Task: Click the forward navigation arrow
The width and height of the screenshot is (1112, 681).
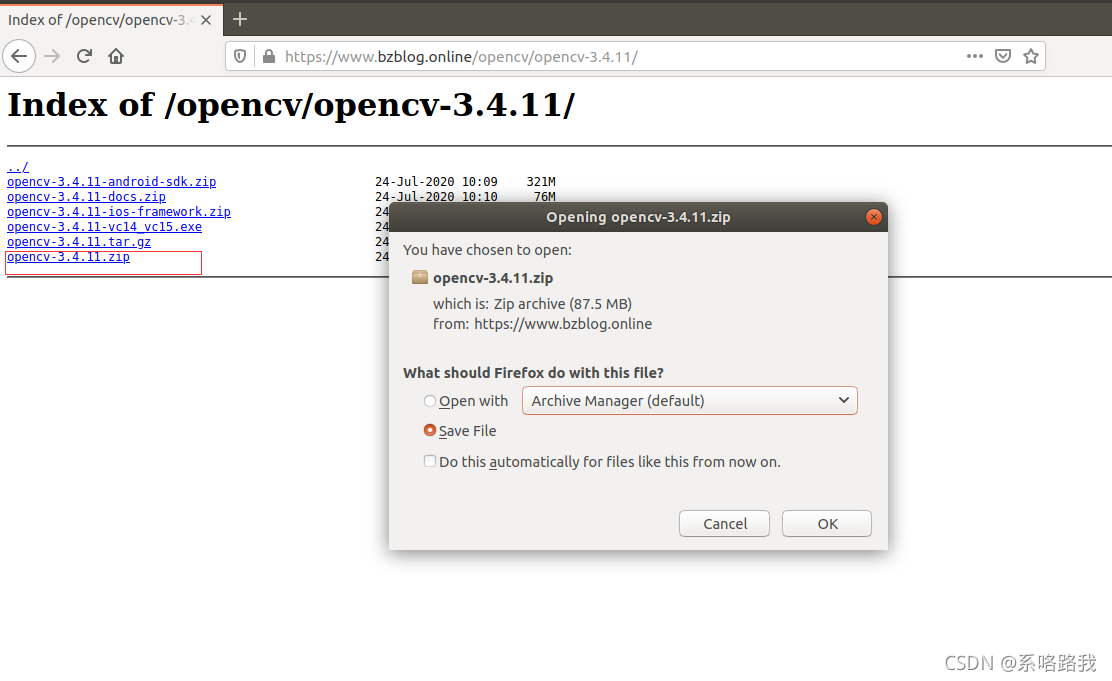Action: 52,56
